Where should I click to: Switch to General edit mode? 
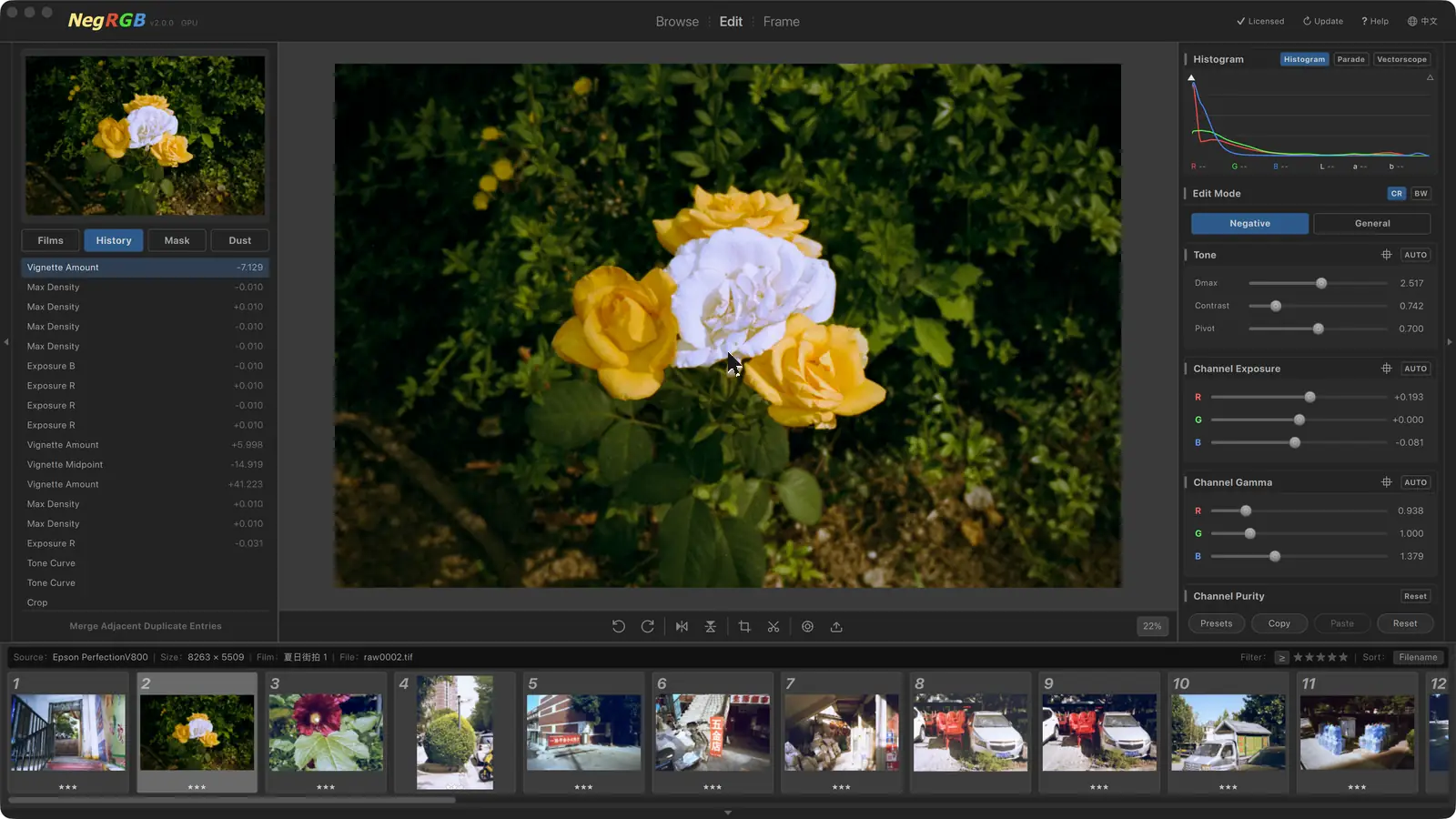click(x=1372, y=223)
